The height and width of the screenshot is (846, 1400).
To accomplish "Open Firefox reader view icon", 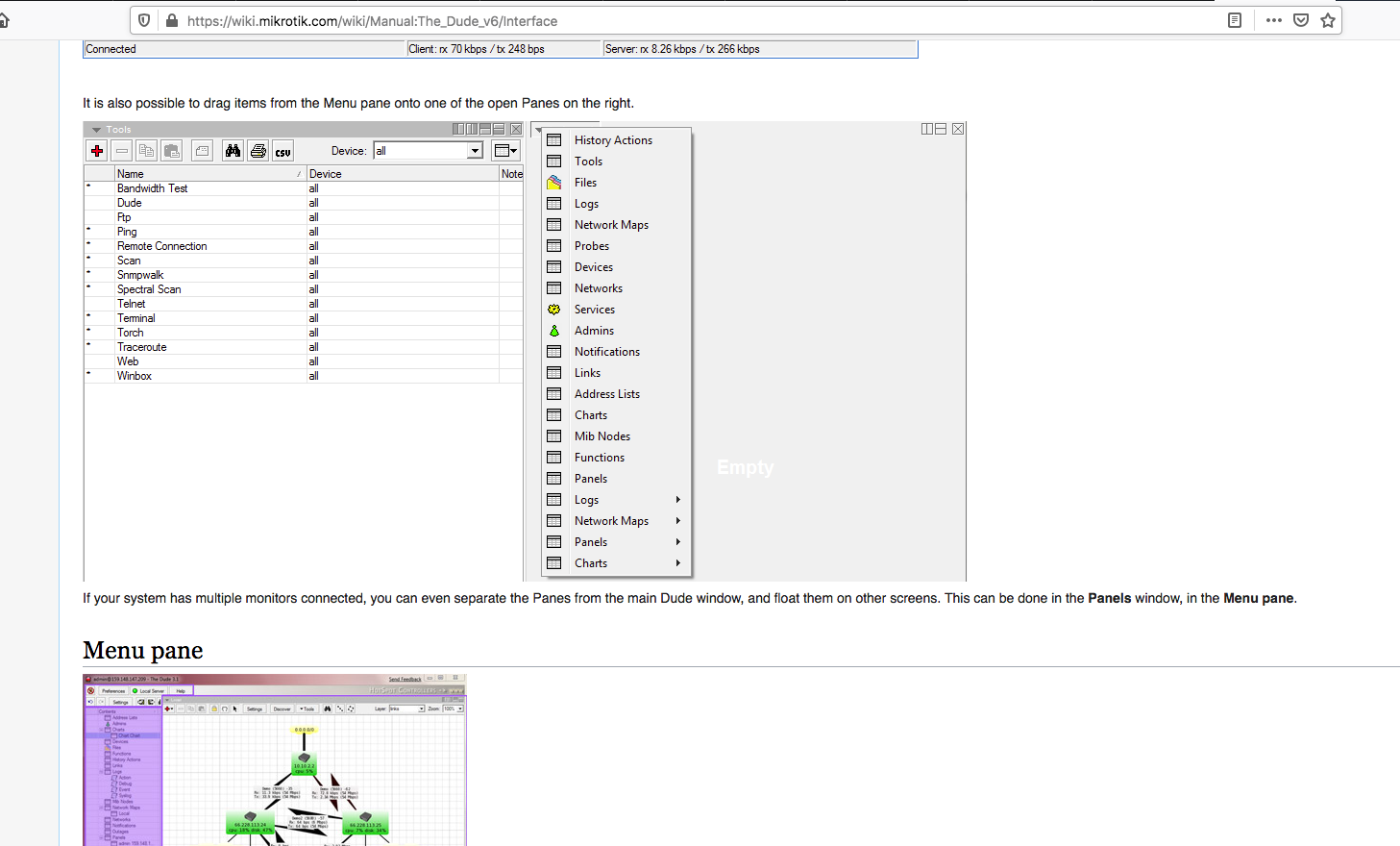I will (1235, 20).
